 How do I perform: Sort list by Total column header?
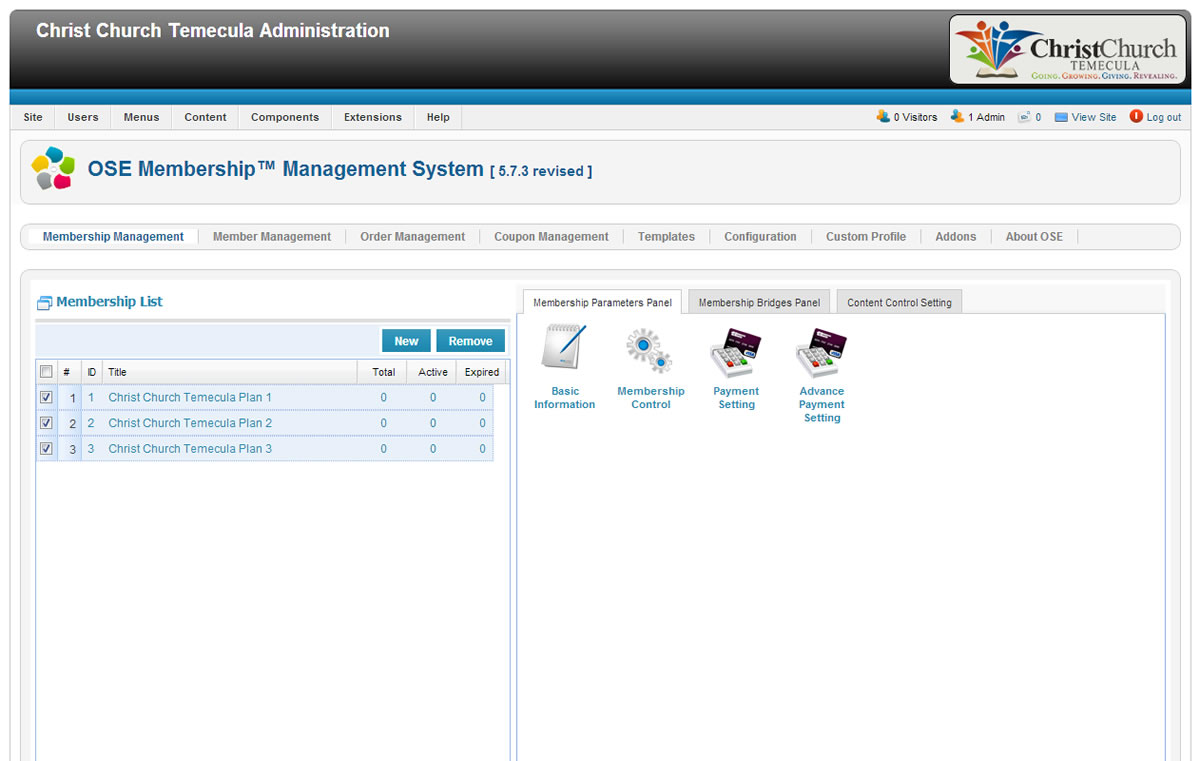[383, 372]
